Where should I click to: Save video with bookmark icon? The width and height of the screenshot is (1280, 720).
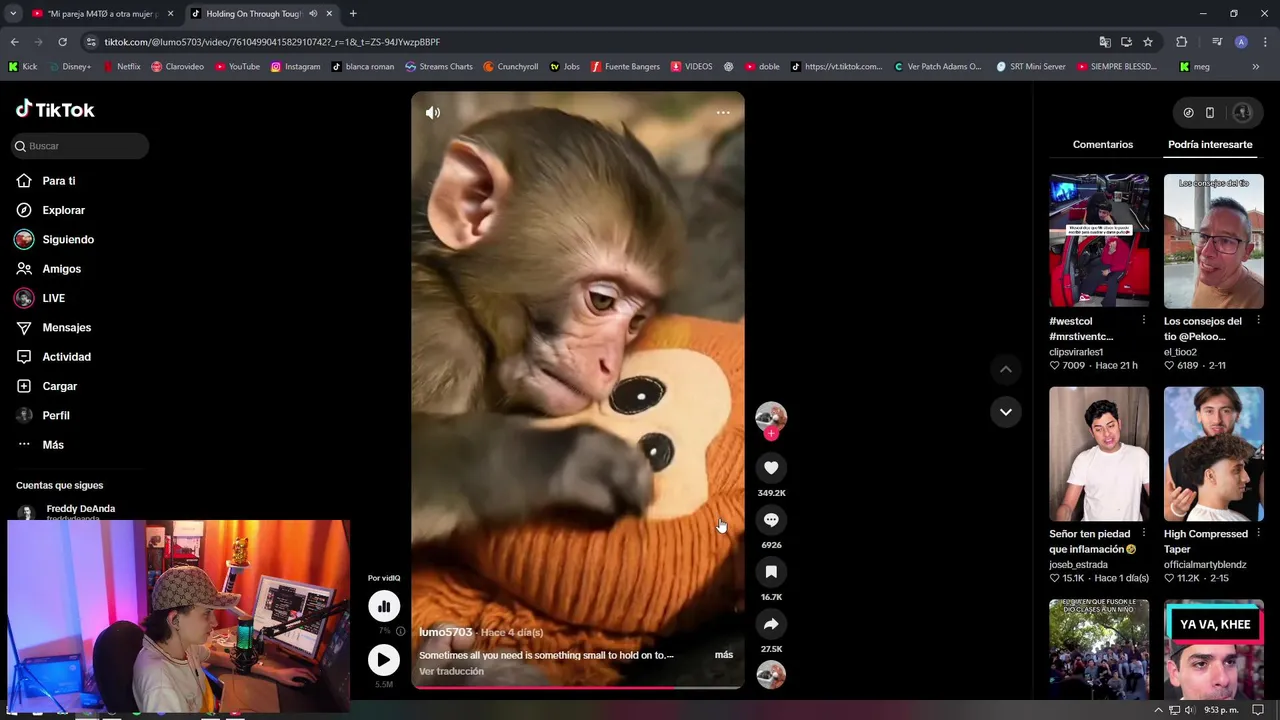(771, 572)
